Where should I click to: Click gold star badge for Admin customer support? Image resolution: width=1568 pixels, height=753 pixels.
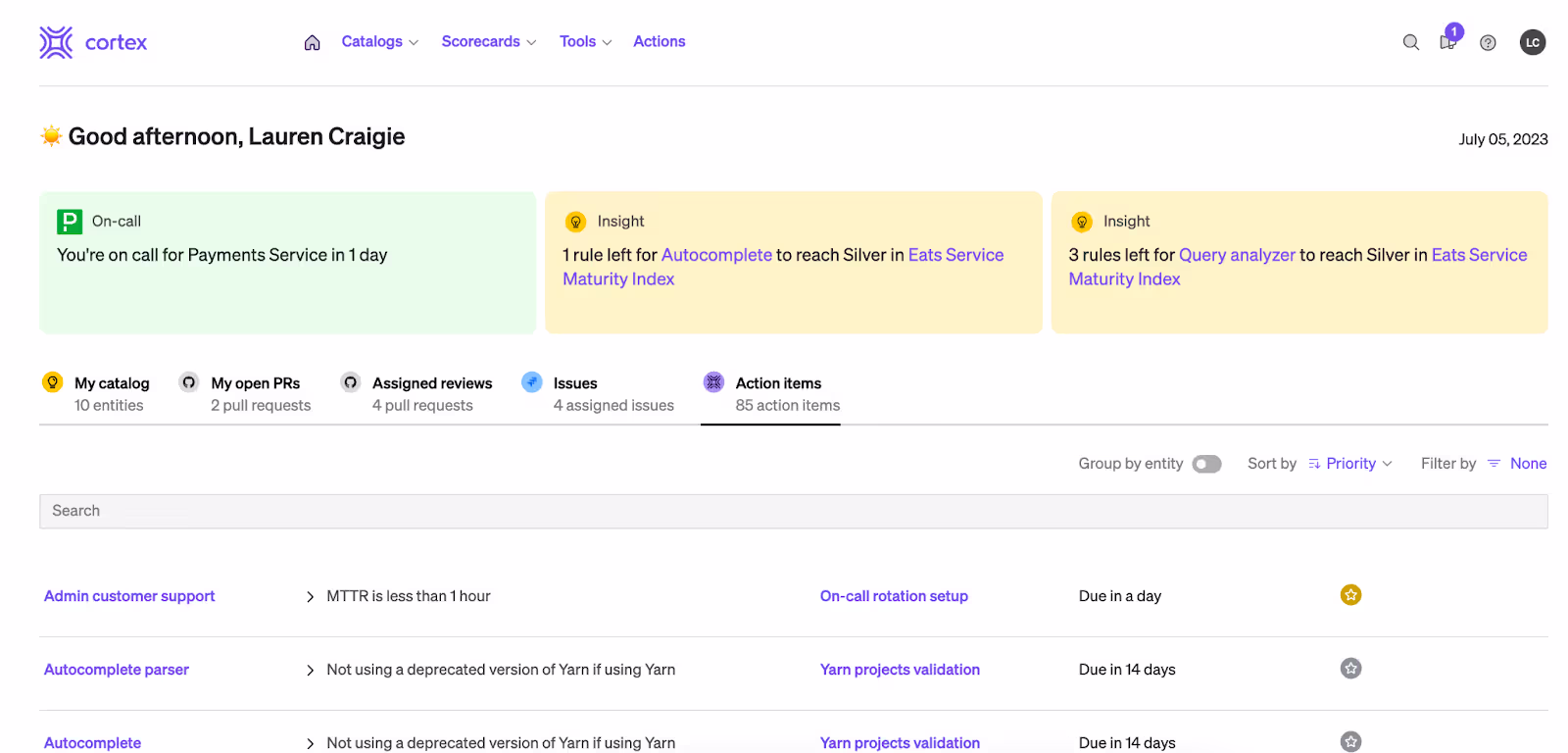[x=1350, y=595]
